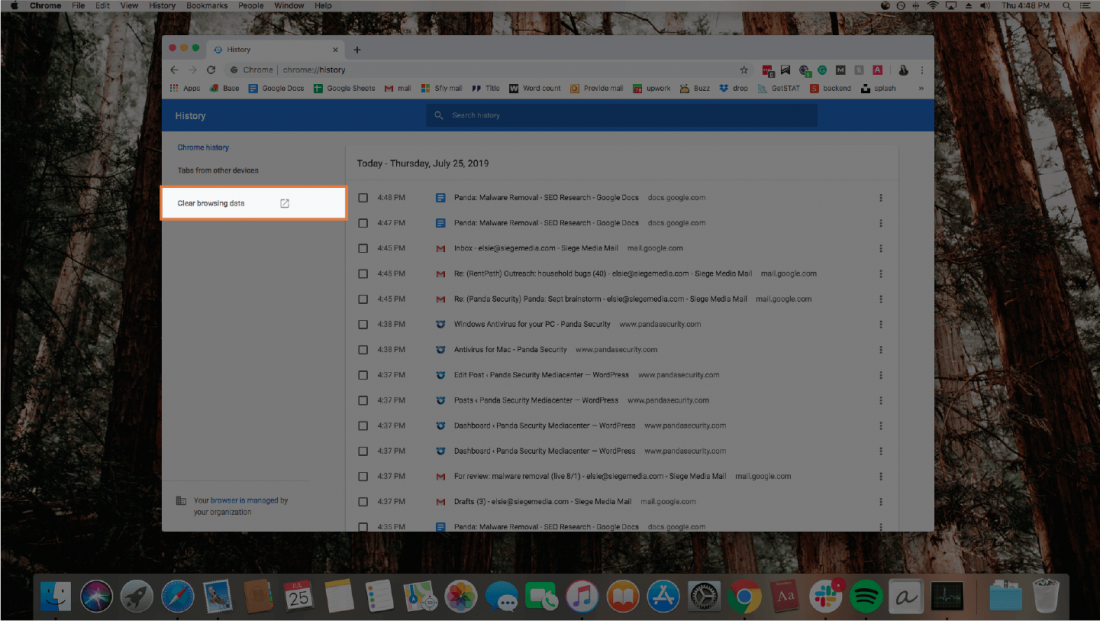
Task: Click the magnifying glass in the search bar
Action: (440, 115)
